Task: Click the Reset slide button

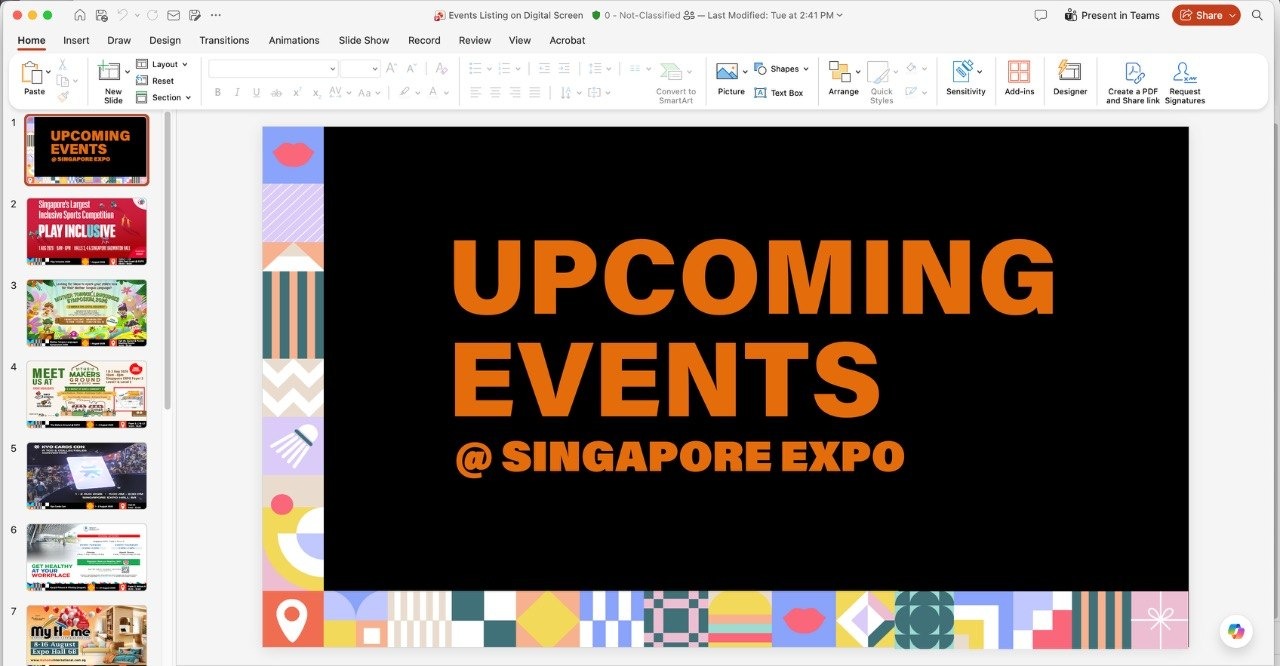Action: pyautogui.click(x=155, y=81)
